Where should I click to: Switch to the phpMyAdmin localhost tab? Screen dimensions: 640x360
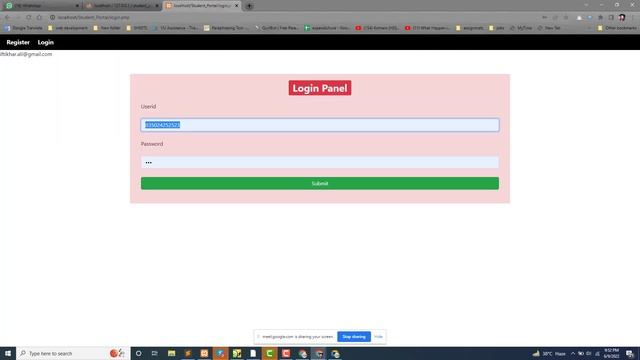tap(121, 6)
